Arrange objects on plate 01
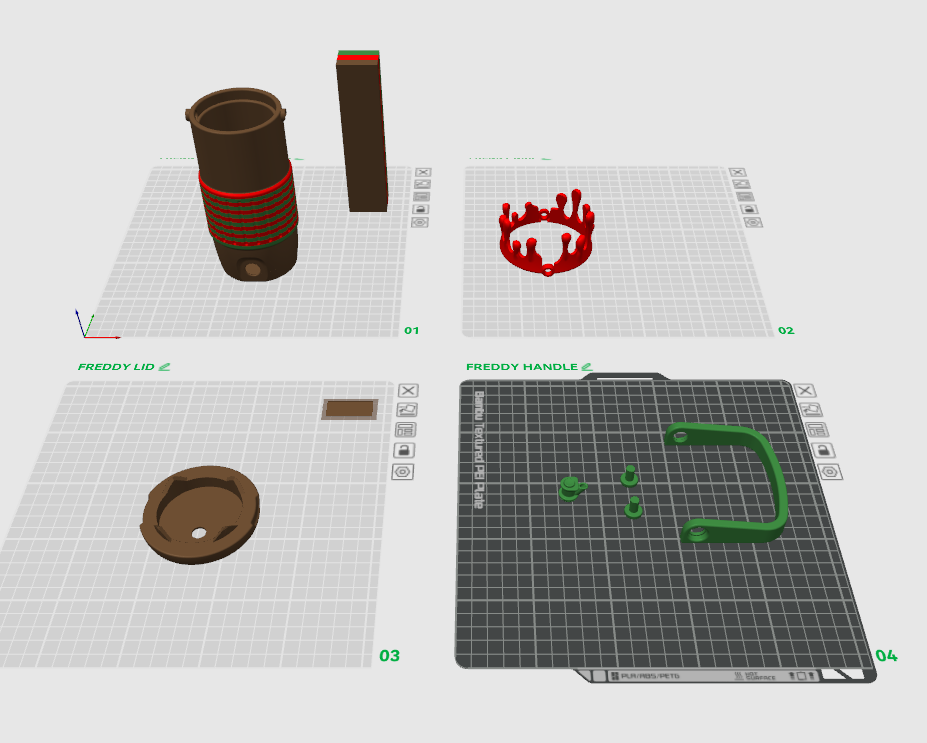Image resolution: width=927 pixels, height=743 pixels. [x=422, y=197]
